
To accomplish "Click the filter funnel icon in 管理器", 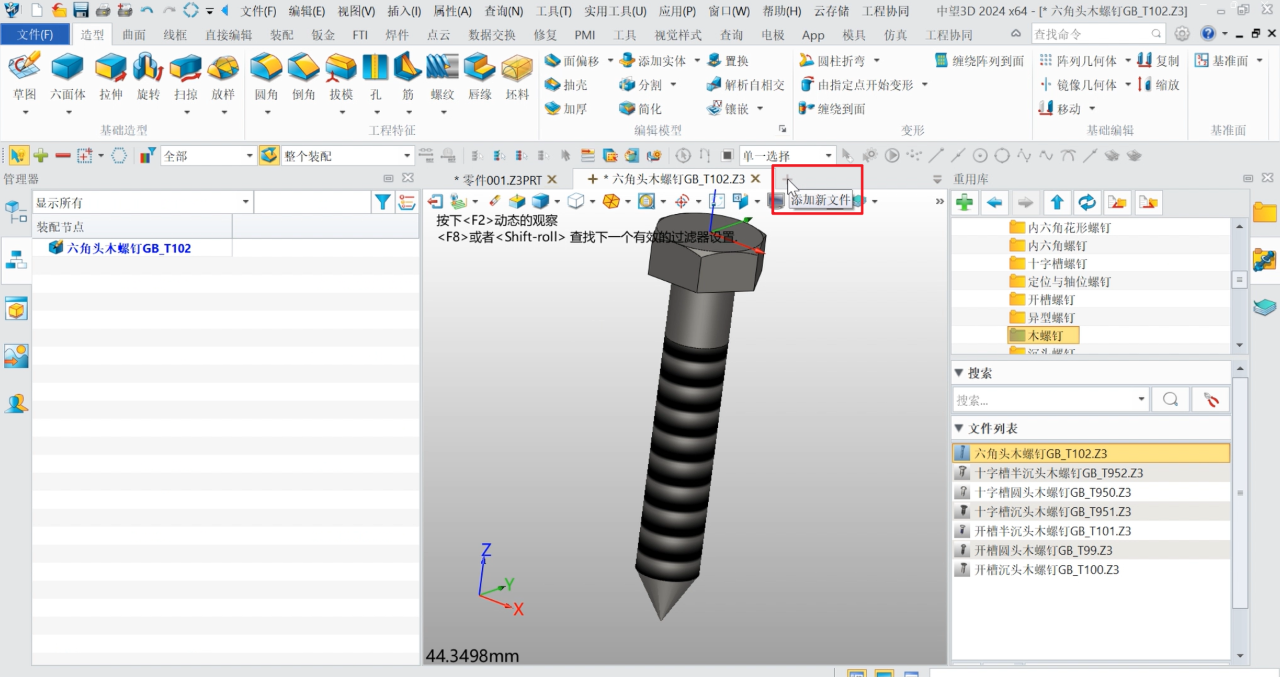I will pos(382,202).
